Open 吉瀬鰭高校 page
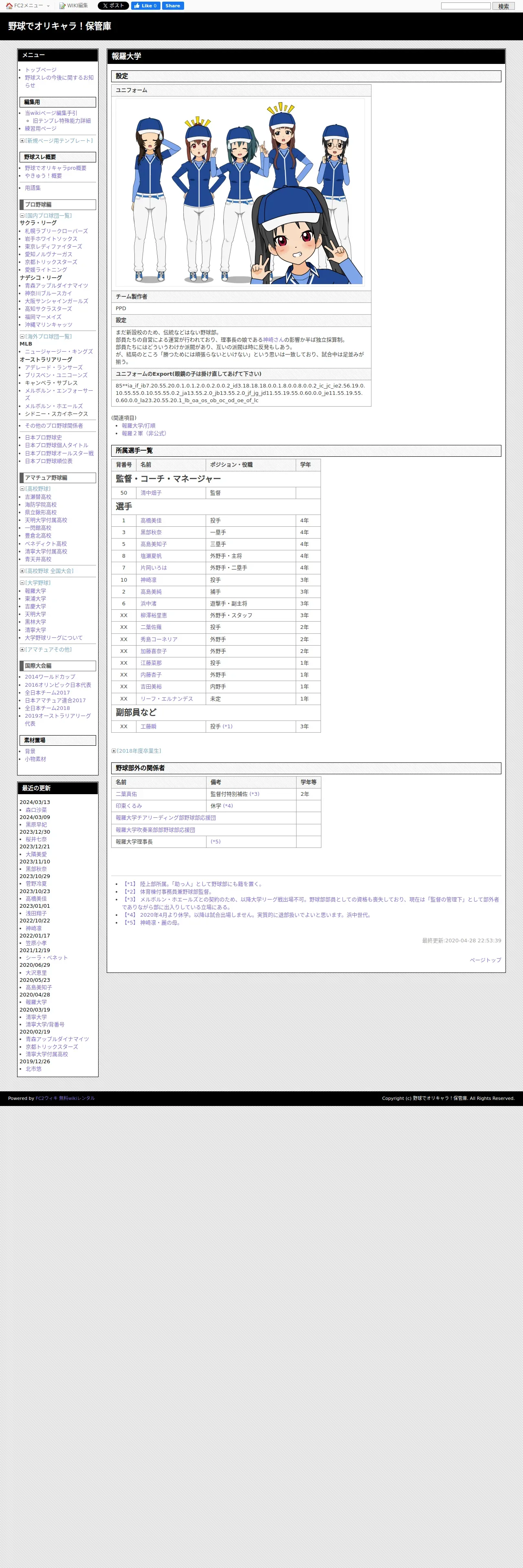 pos(38,497)
